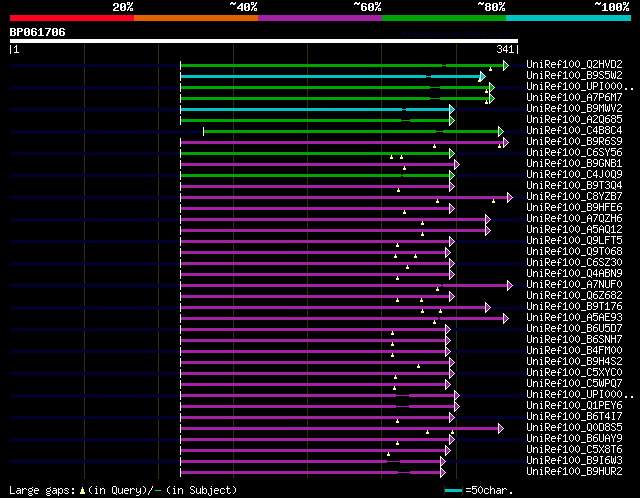Select hit name UniRef100_B9T3Q4
Screen dimensions: 640x498
[574, 185]
